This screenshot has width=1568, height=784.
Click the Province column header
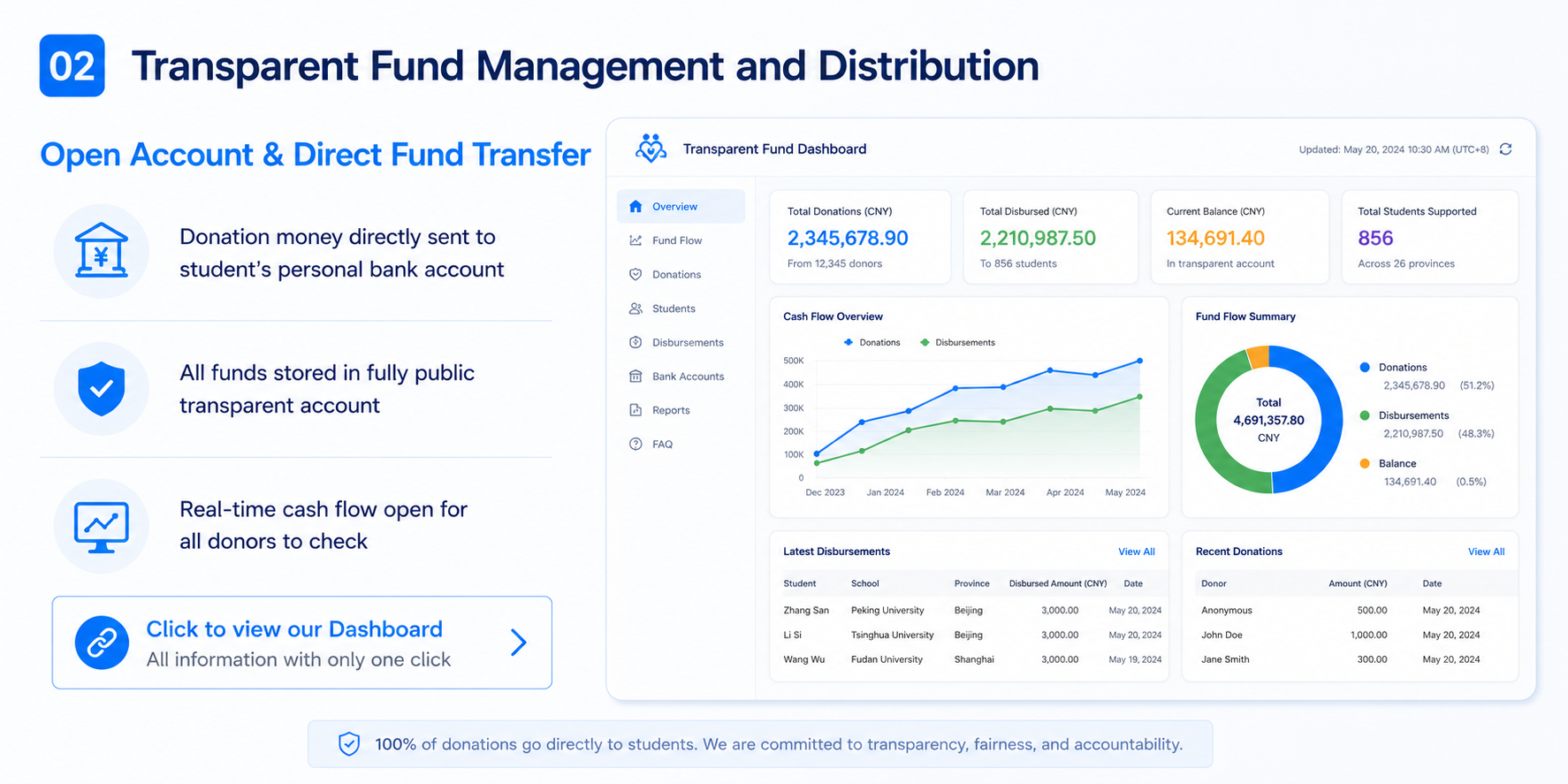(971, 583)
